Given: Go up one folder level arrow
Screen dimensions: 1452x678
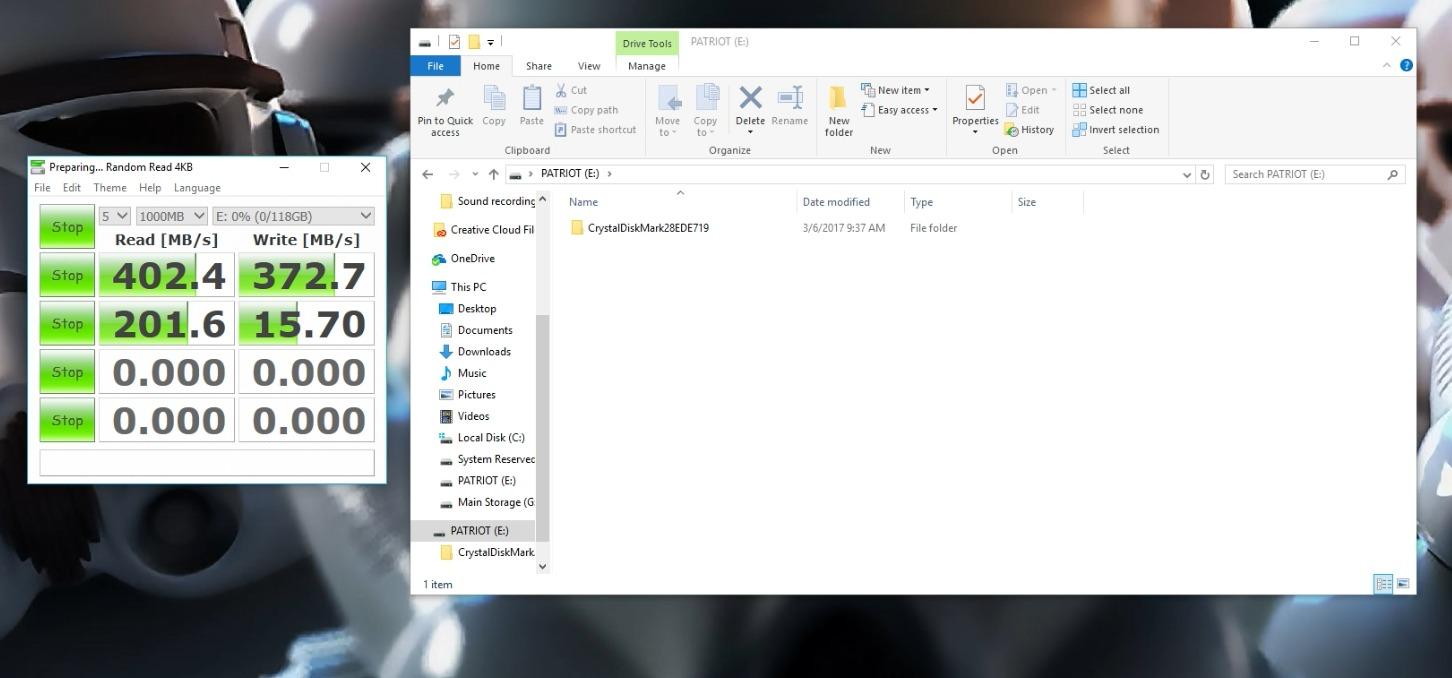Looking at the screenshot, I should click(493, 174).
